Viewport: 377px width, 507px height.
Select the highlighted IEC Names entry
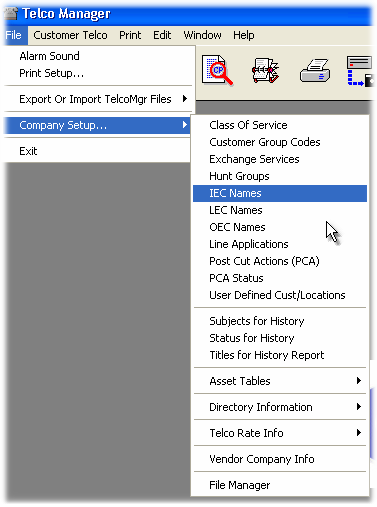coord(280,193)
